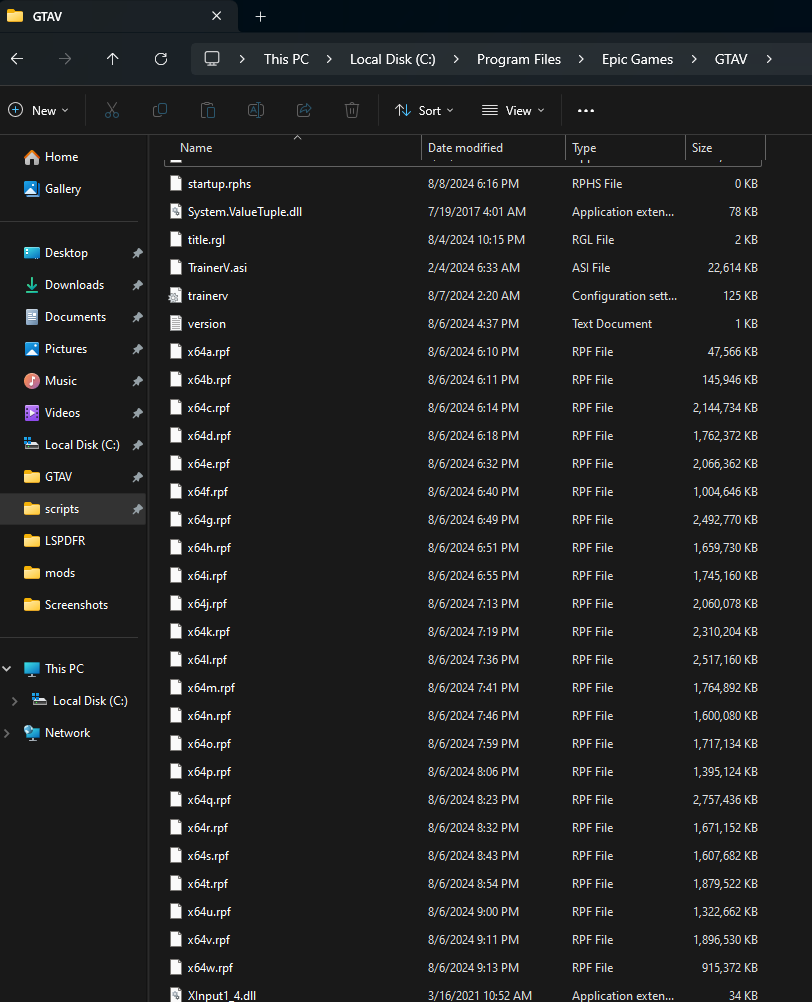This screenshot has height=1002, width=812.
Task: Expand Local Disk (C:) under This PC
Action: click(14, 701)
